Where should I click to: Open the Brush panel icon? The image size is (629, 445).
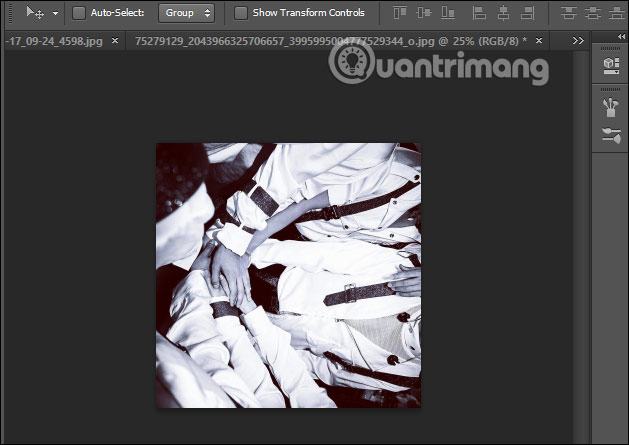611,108
